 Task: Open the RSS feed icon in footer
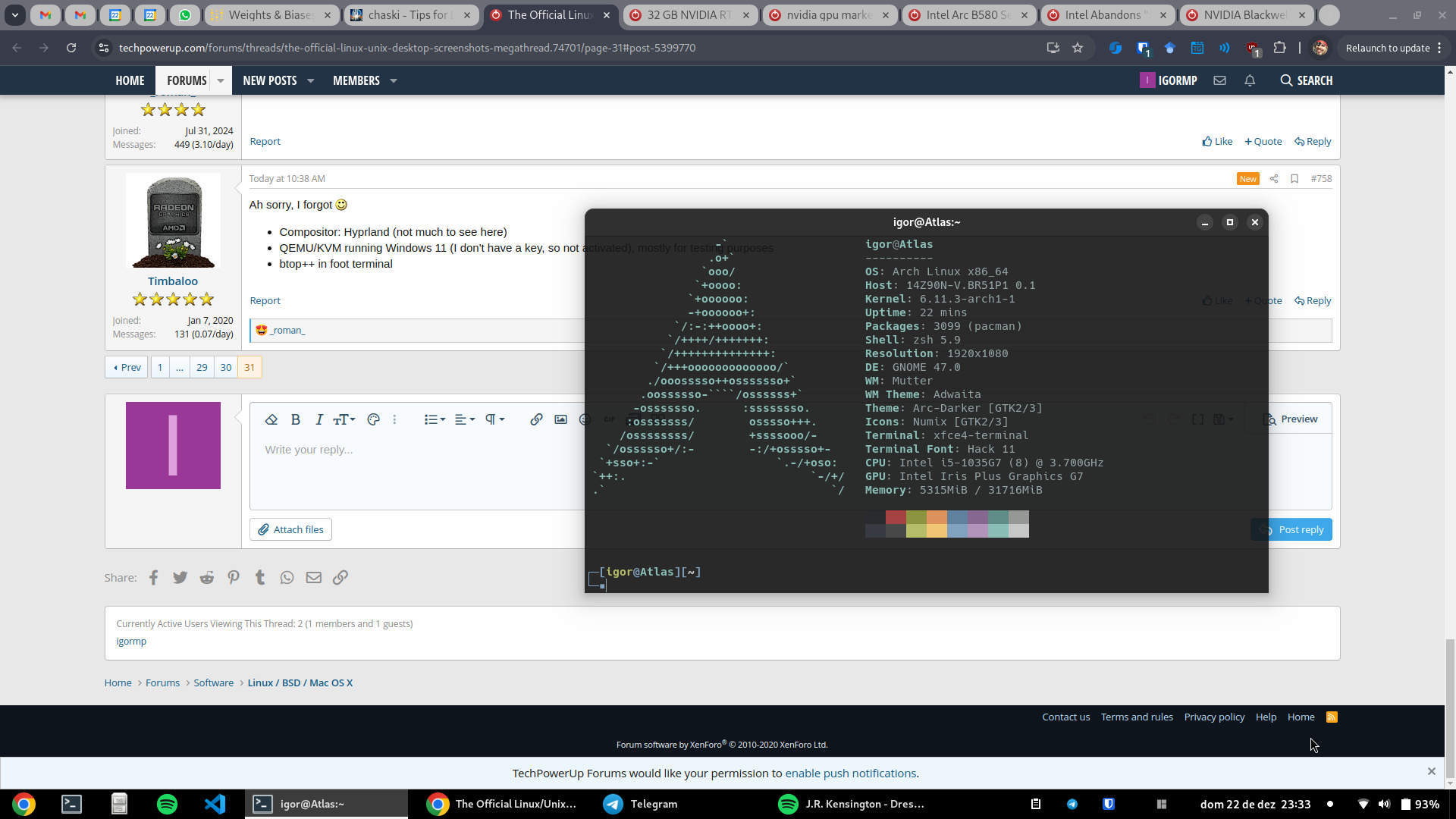[1332, 717]
